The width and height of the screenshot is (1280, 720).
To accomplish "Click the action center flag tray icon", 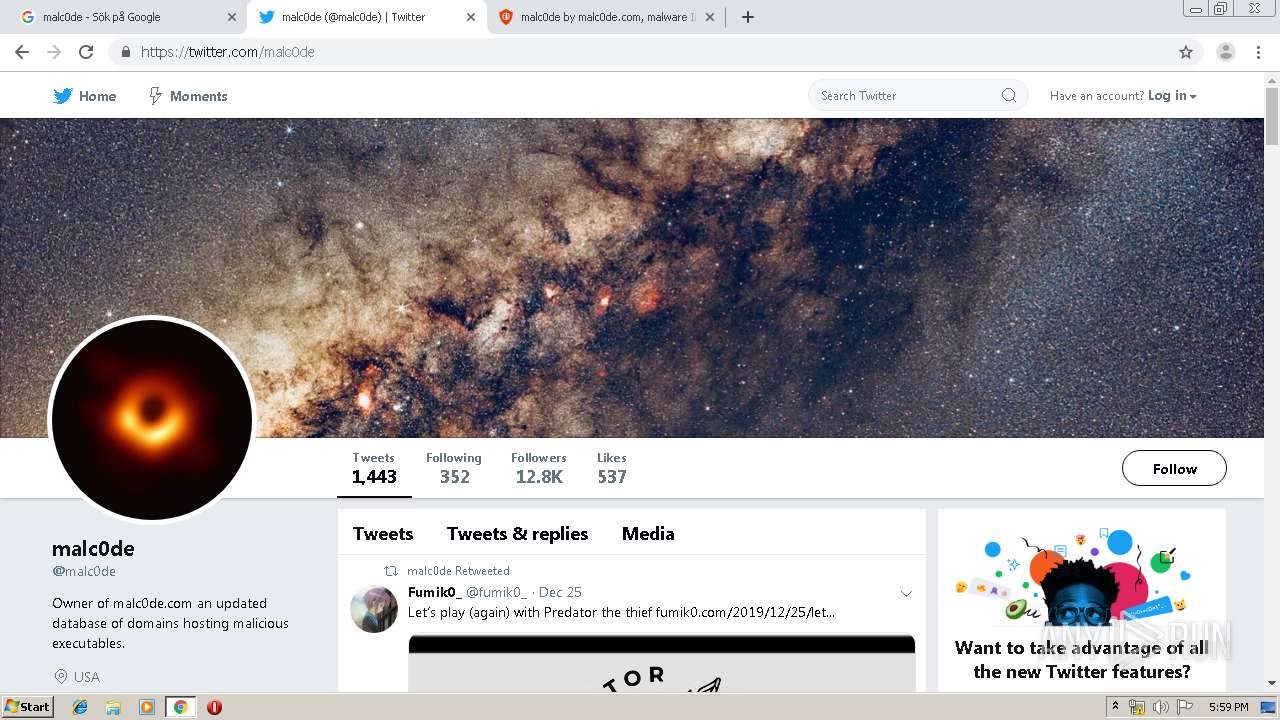I will (x=1185, y=707).
